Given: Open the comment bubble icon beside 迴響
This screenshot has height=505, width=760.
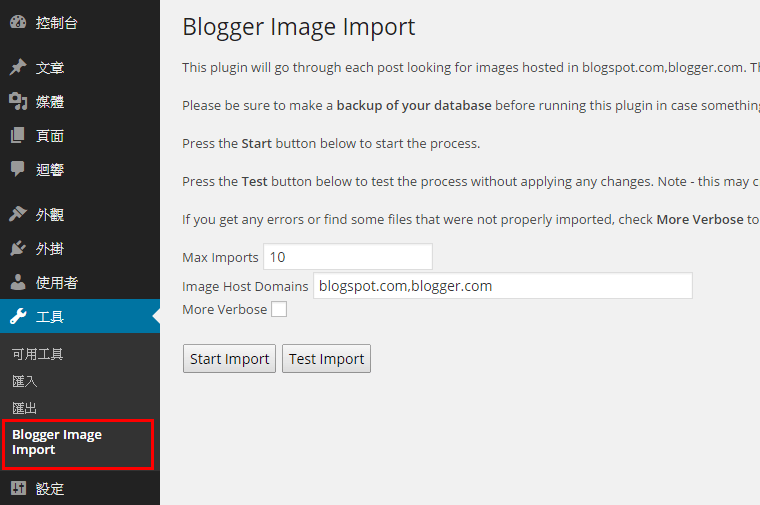Looking at the screenshot, I should pos(18,169).
